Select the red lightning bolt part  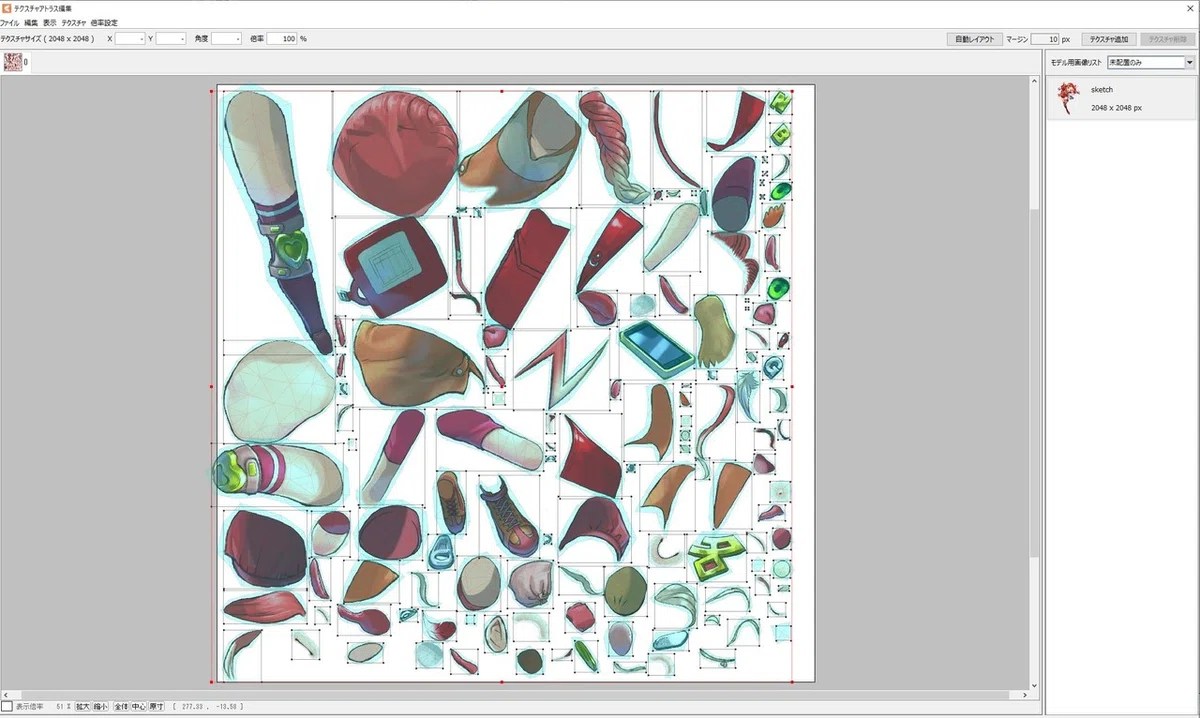click(x=560, y=368)
